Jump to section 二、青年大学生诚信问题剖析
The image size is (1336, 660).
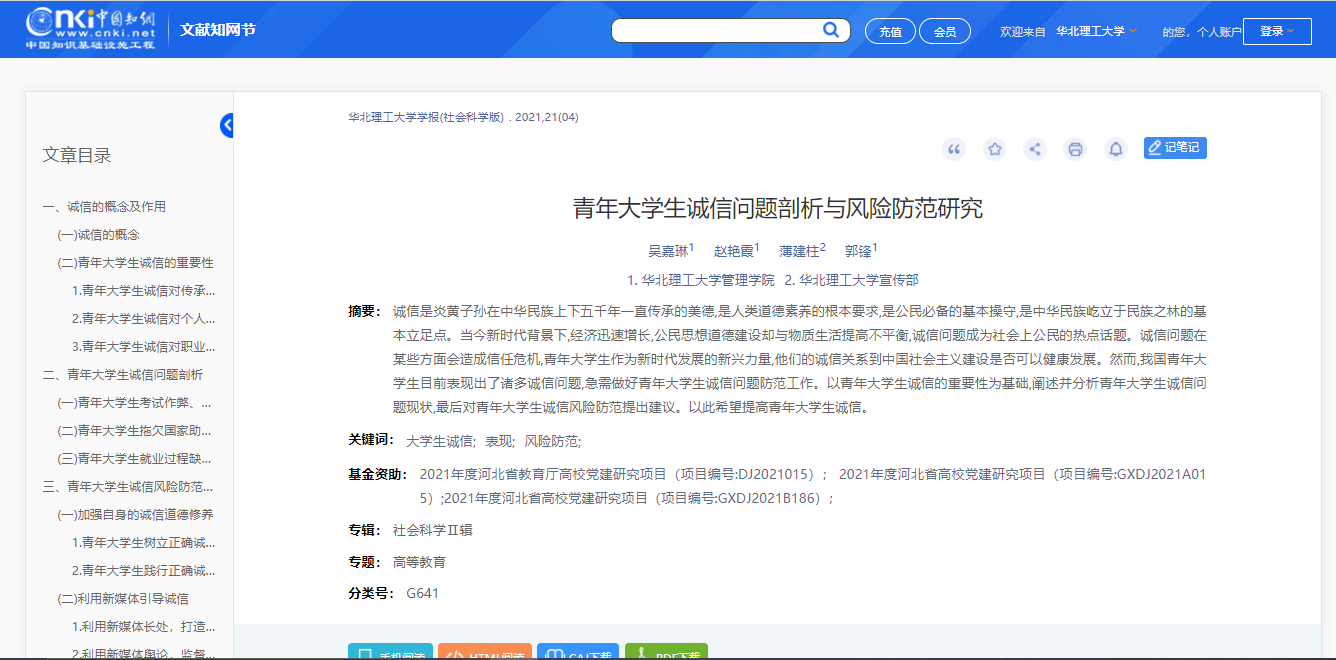[122, 375]
